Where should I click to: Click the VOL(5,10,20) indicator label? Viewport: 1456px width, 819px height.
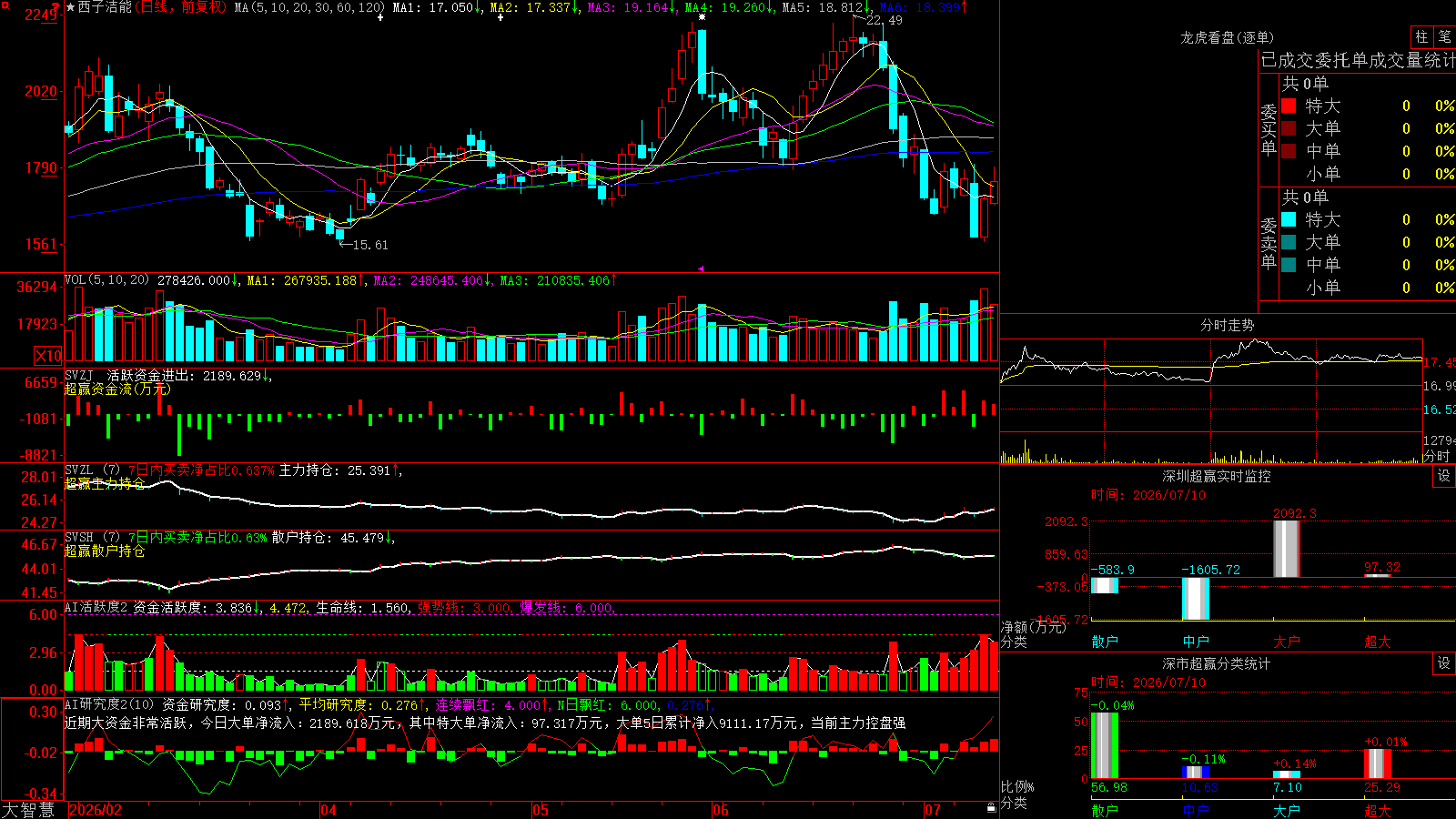click(106, 280)
